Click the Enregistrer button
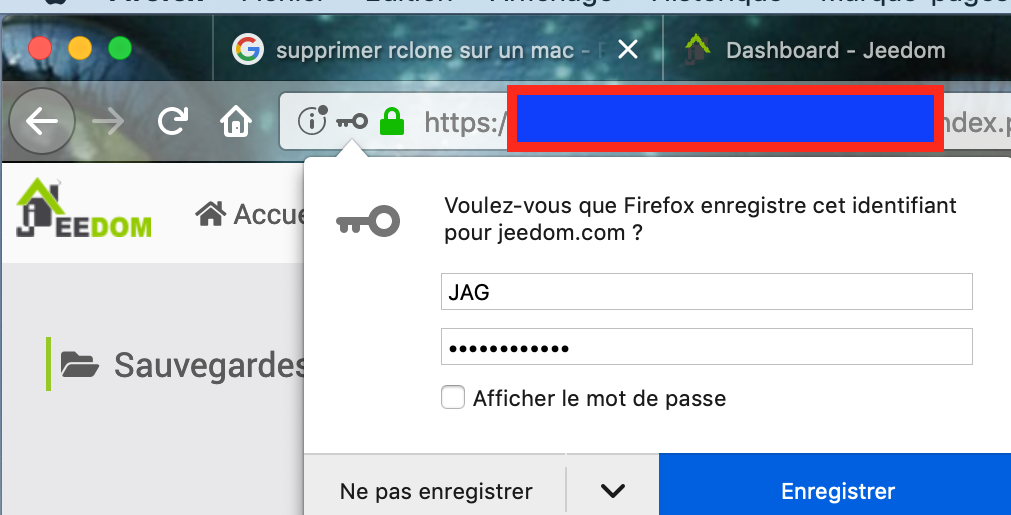The image size is (1011, 515). pos(837,491)
